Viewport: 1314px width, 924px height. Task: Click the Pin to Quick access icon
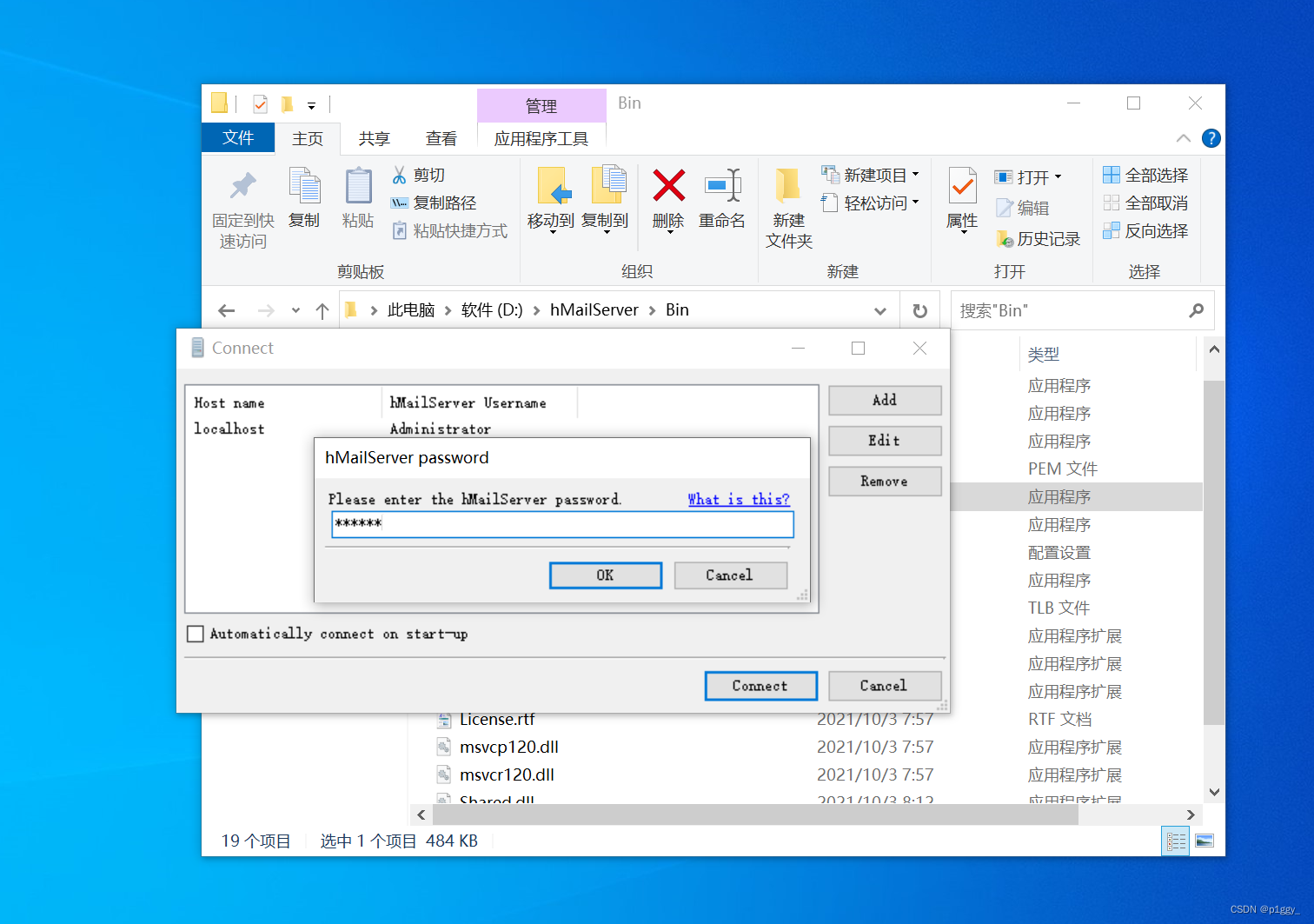click(x=242, y=186)
